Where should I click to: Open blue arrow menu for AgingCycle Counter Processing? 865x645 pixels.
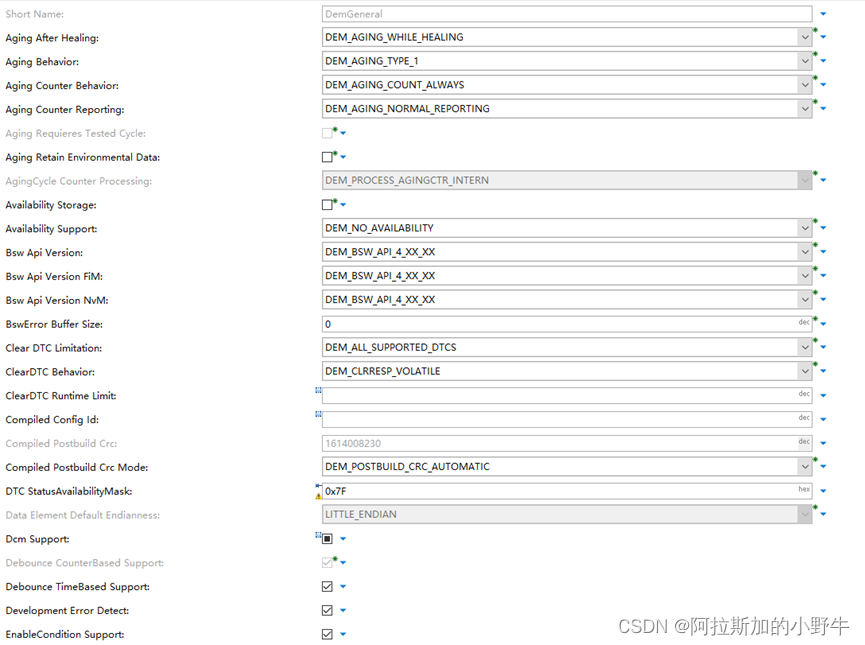[823, 180]
